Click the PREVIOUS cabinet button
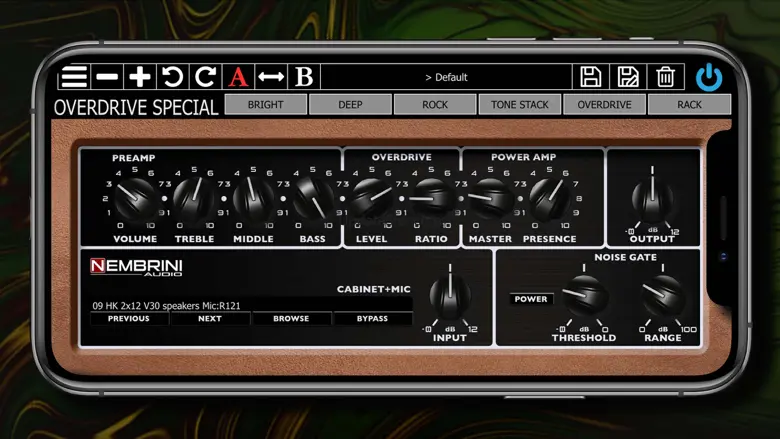Image resolution: width=780 pixels, height=439 pixels. (x=129, y=319)
